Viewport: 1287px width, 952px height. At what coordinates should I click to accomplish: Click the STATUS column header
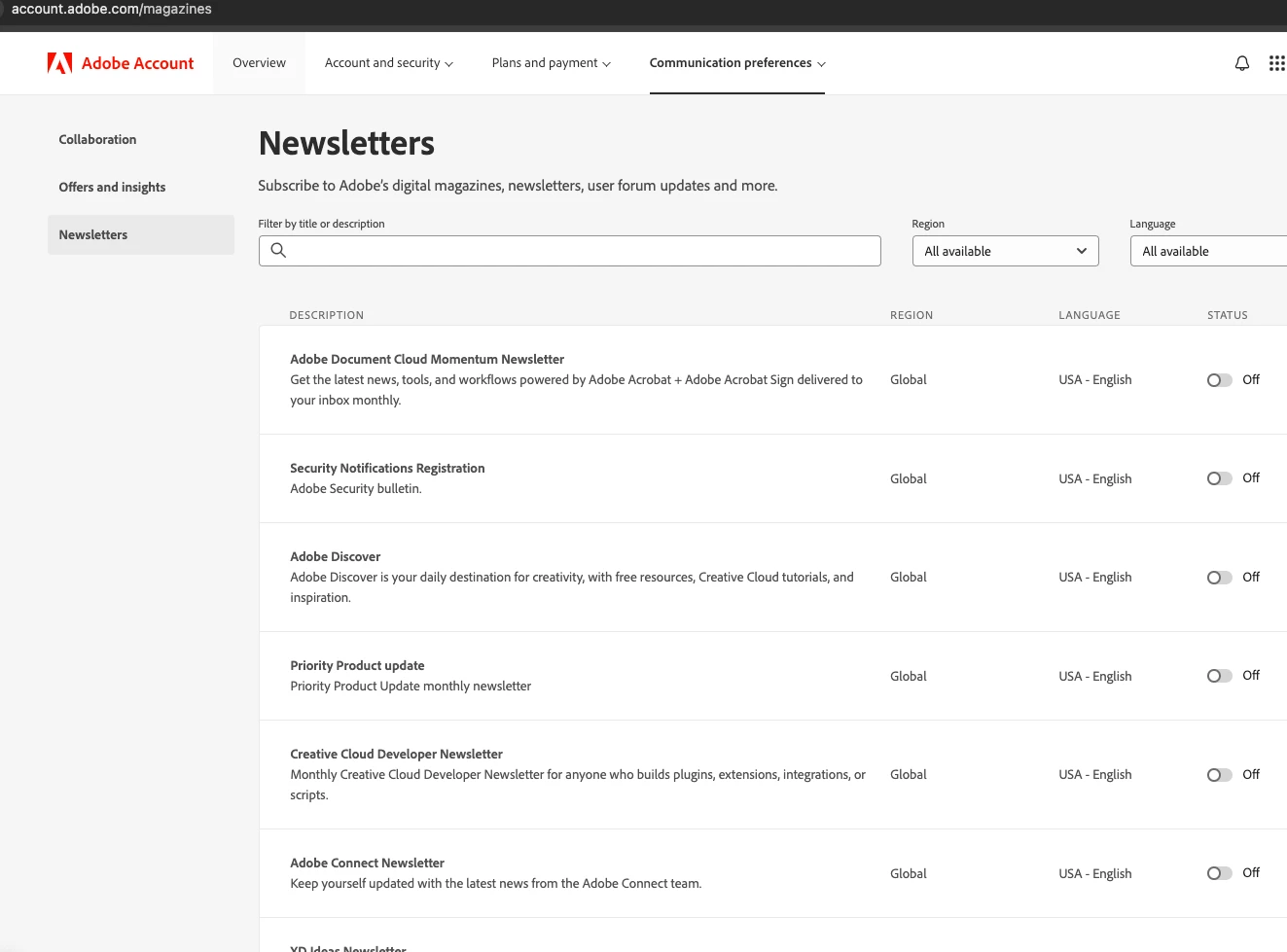pyautogui.click(x=1228, y=315)
